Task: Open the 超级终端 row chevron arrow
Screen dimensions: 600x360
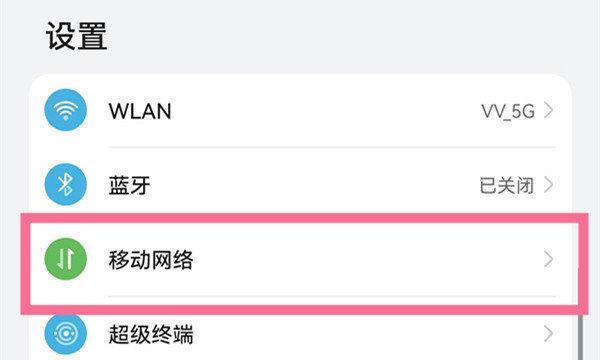Action: (x=549, y=334)
